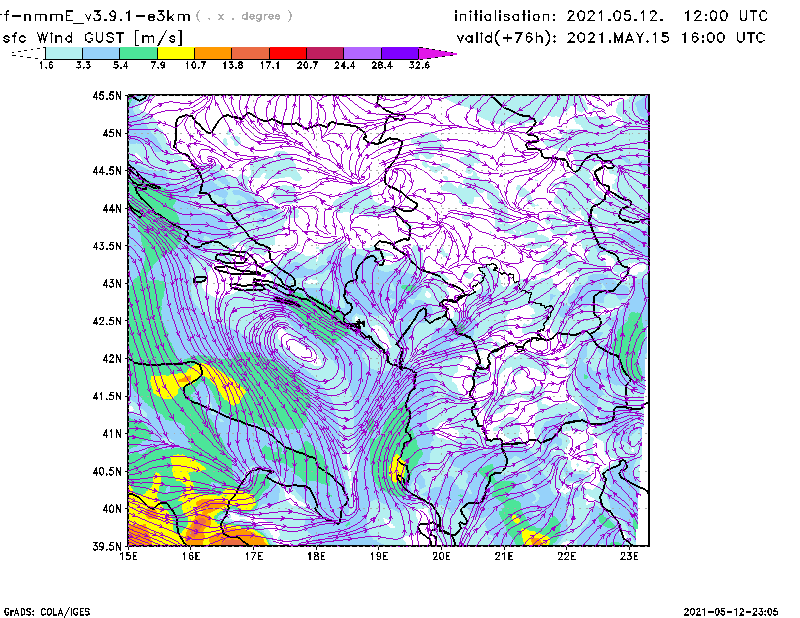Click the 16E longitude label
Image resolution: width=800 pixels, height=618 pixels.
191,556
